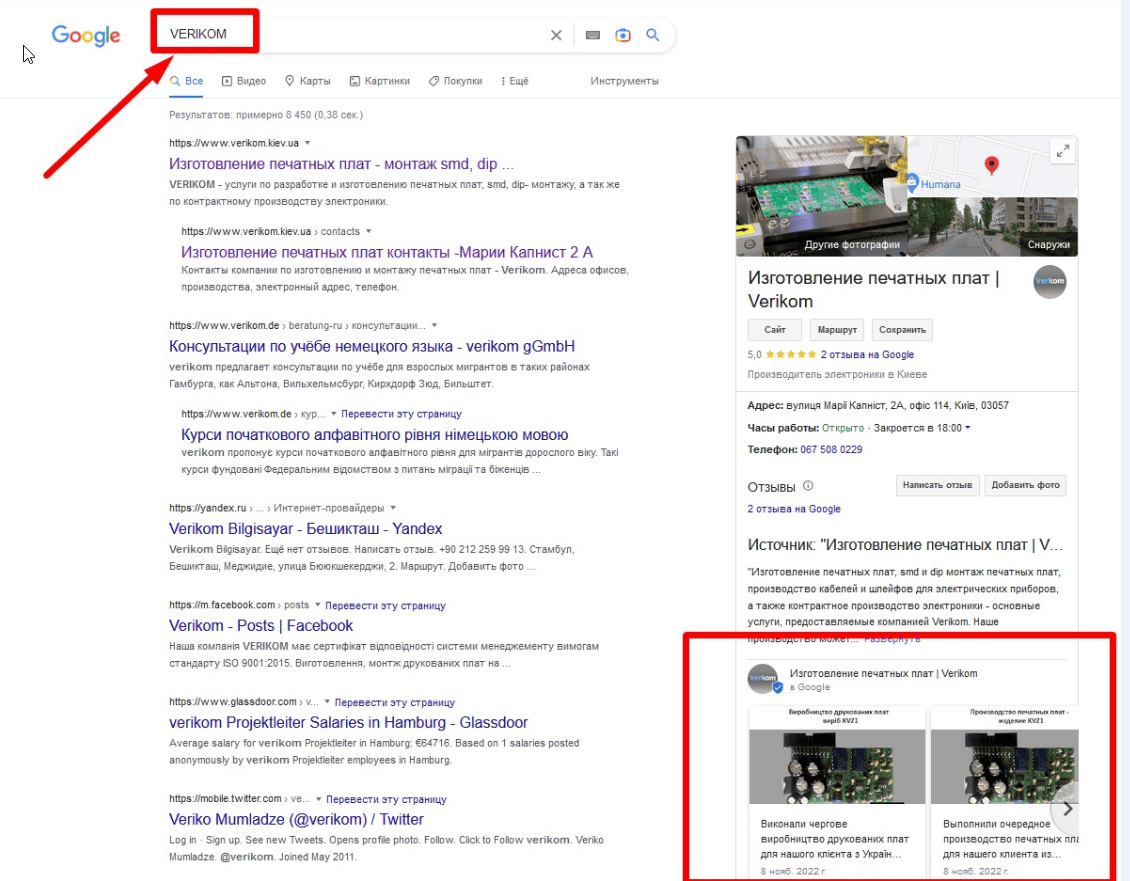This screenshot has height=881, width=1130.
Task: Click the round Verikom logo in knowledge panel
Action: pyautogui.click(x=1049, y=281)
